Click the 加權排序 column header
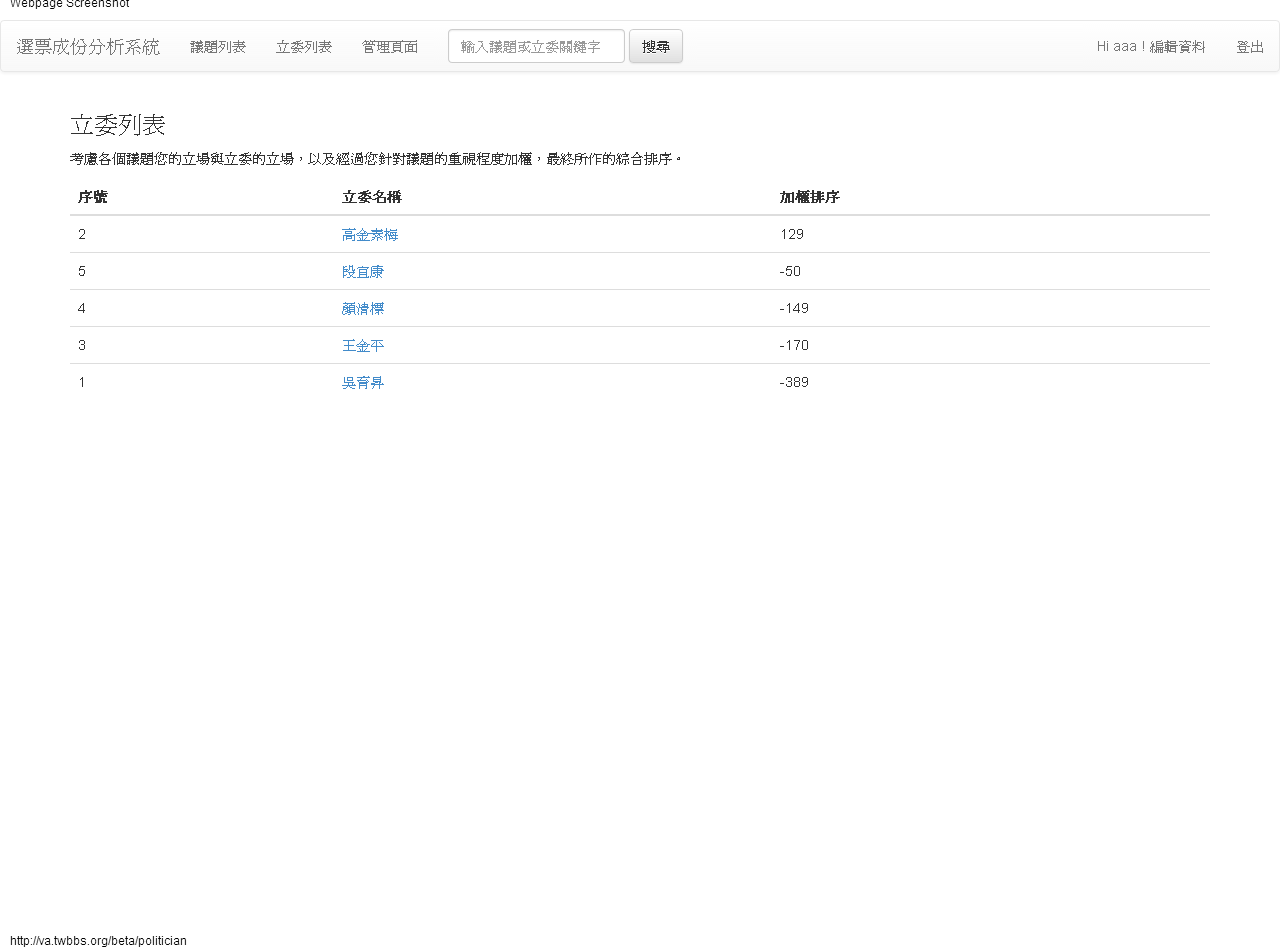The width and height of the screenshot is (1280, 948). click(810, 197)
